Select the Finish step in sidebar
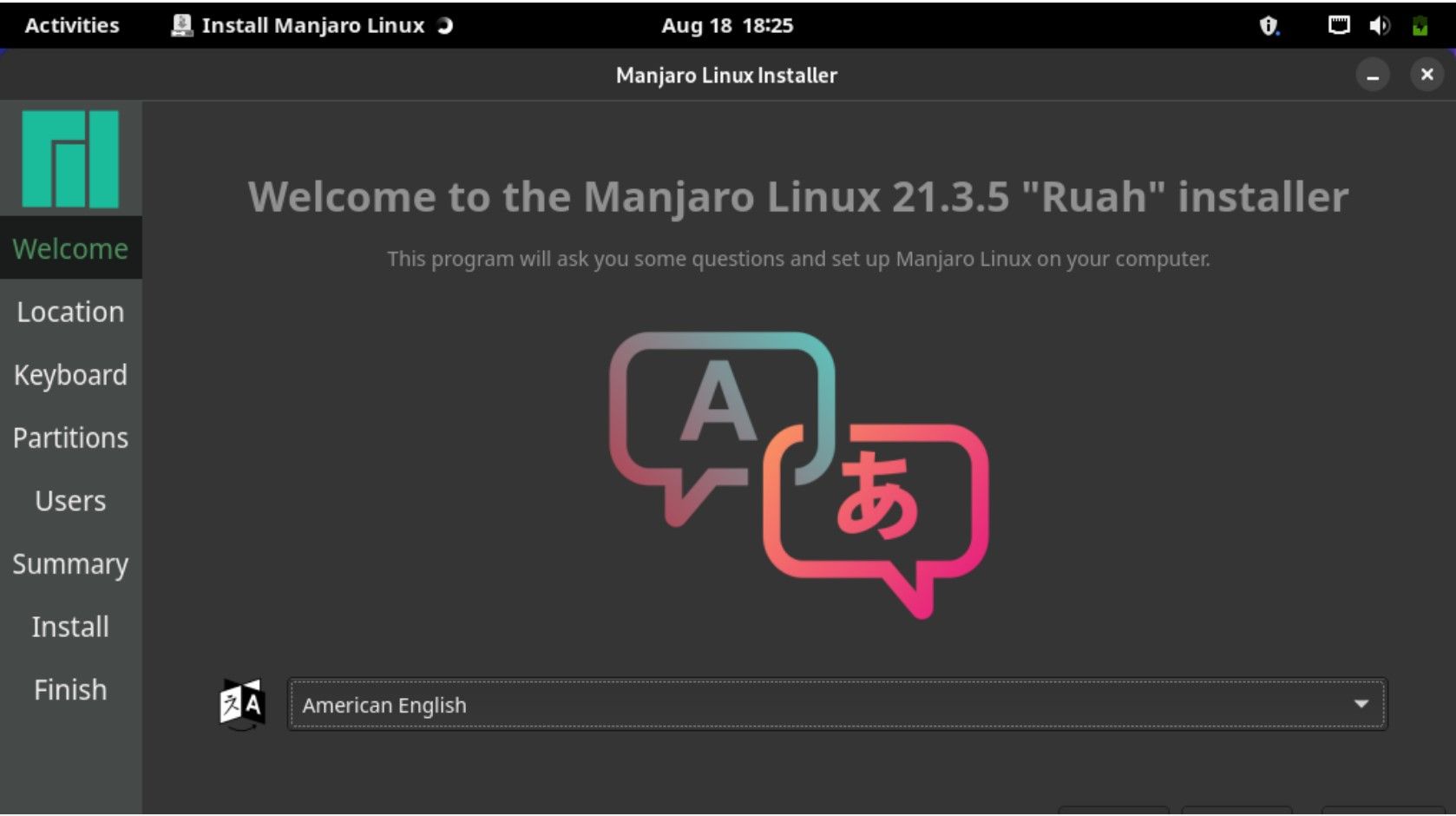 70,690
